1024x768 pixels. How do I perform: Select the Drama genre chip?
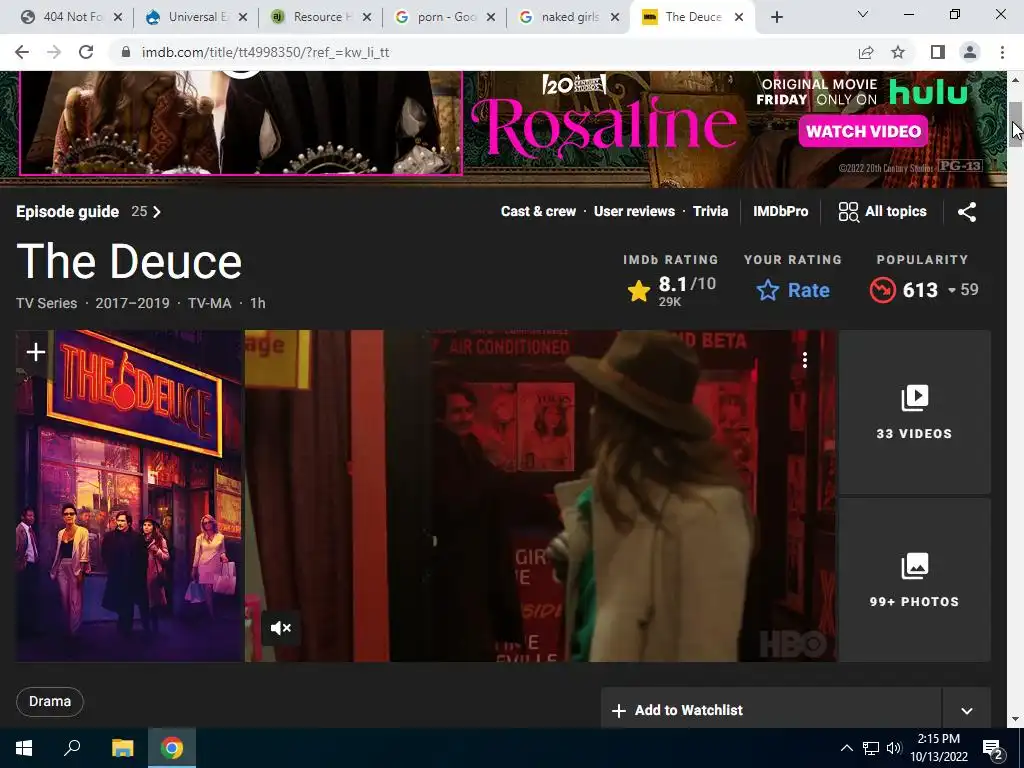tap(50, 701)
